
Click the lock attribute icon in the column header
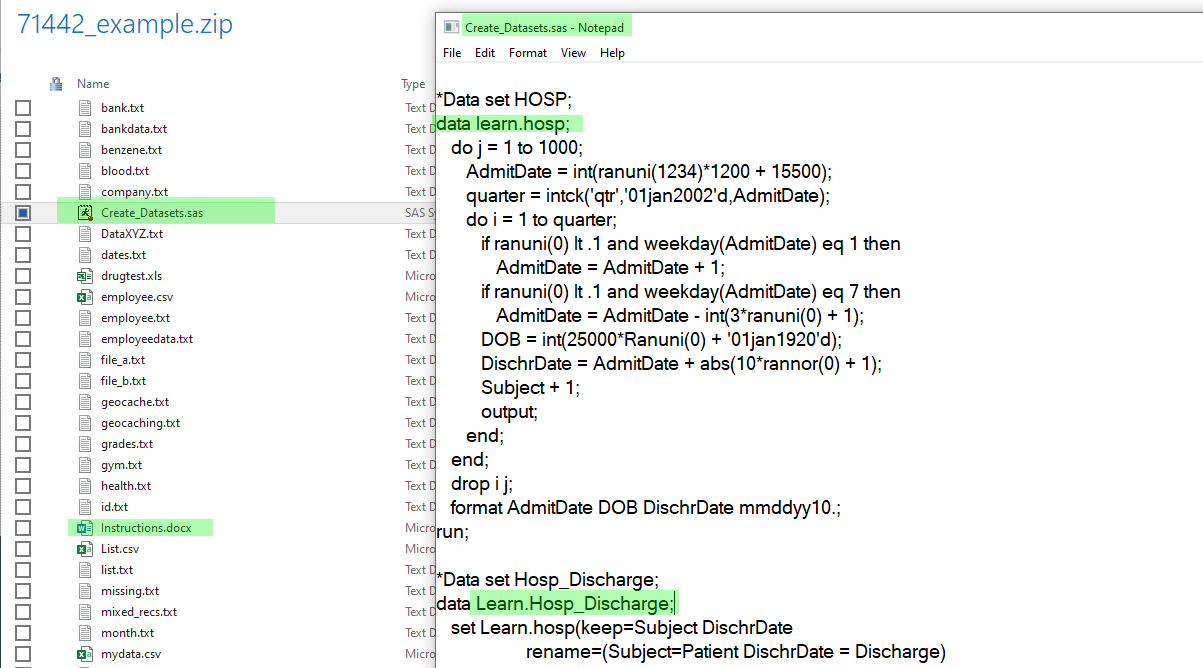(x=56, y=83)
